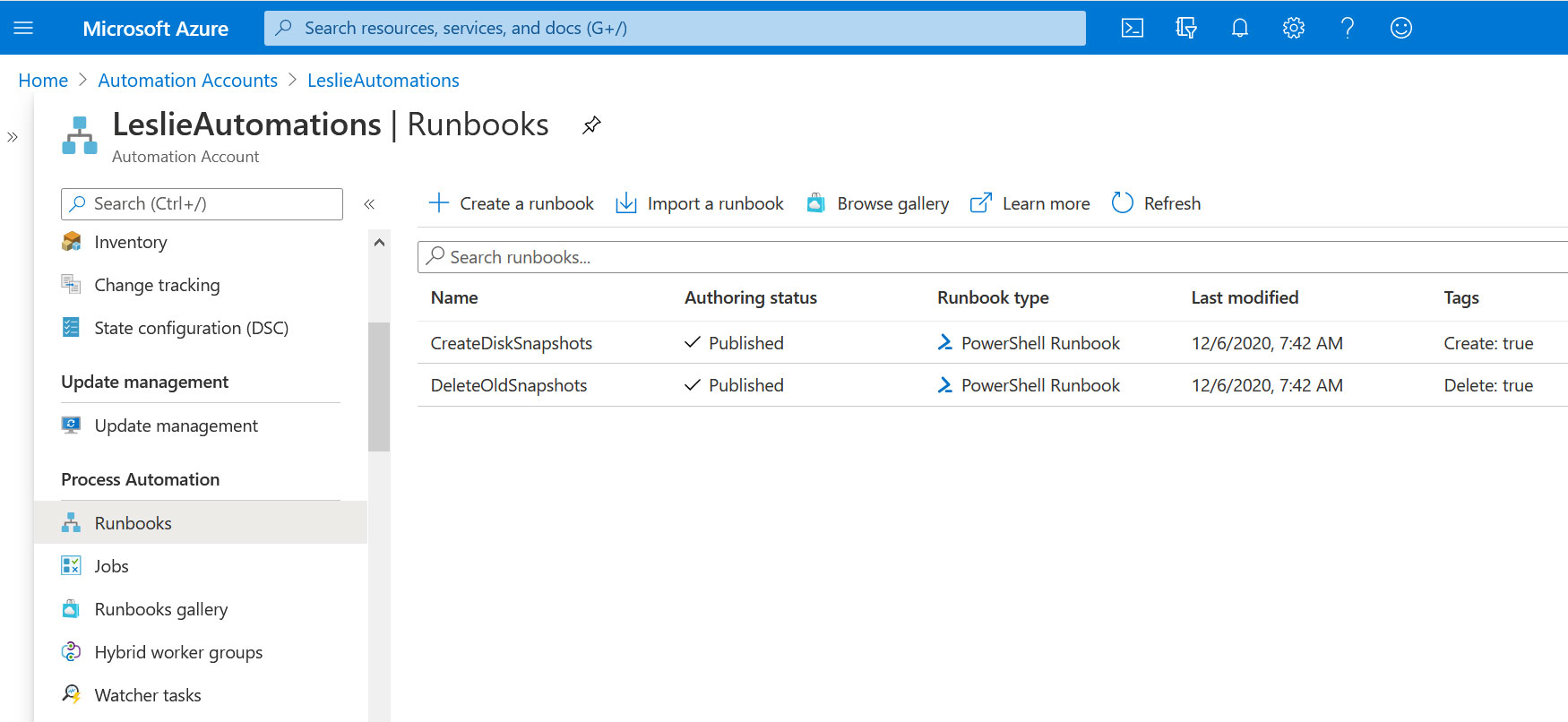This screenshot has height=722, width=1568.
Task: Click the sidebar scrollbar thumb
Action: 379,386
